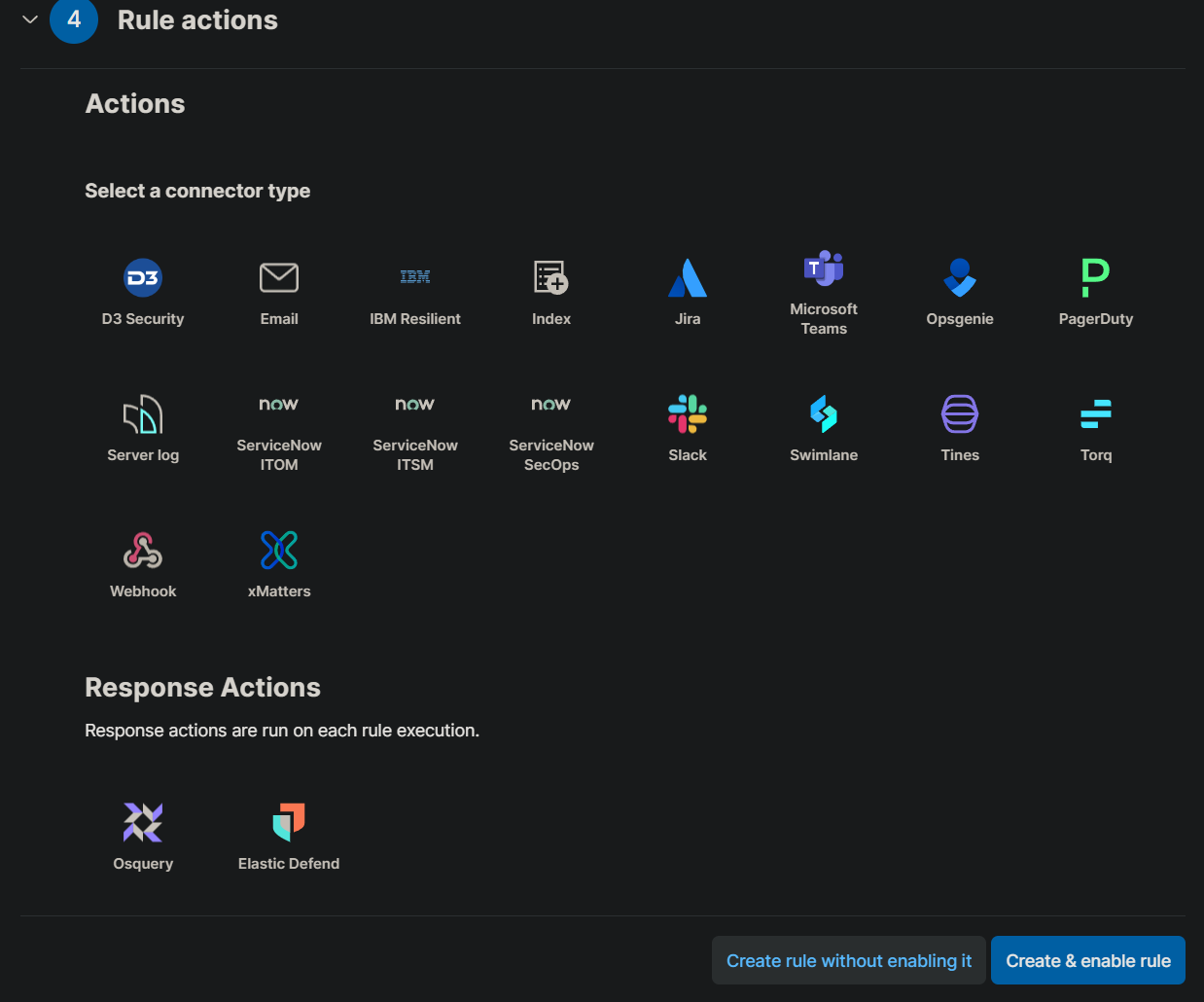This screenshot has width=1204, height=1002.
Task: Add an Osquery response action
Action: point(143,837)
